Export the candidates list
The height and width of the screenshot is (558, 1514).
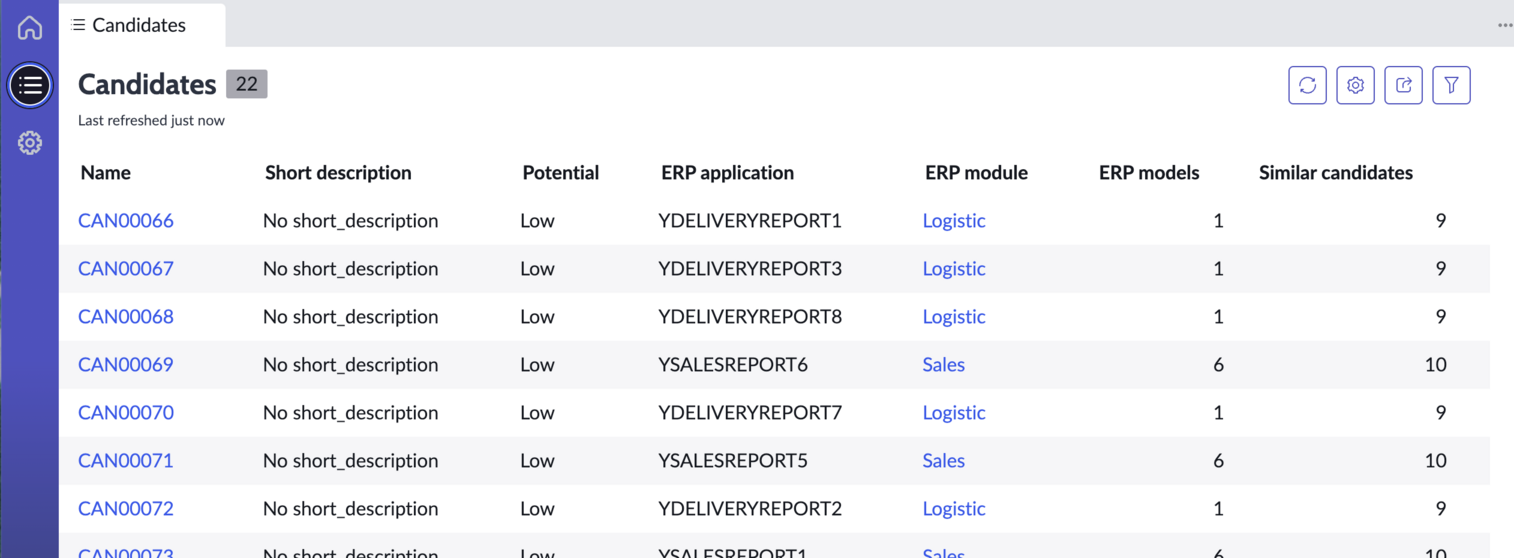pos(1403,85)
